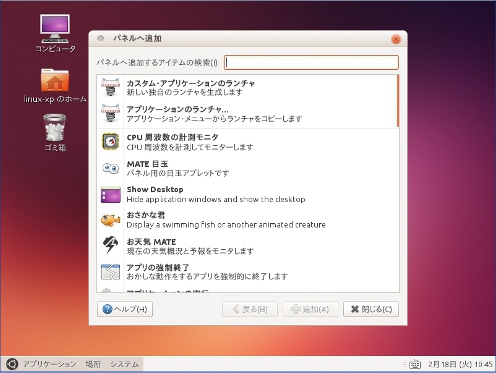Open the システム menu
The height and width of the screenshot is (373, 496).
coord(124,364)
